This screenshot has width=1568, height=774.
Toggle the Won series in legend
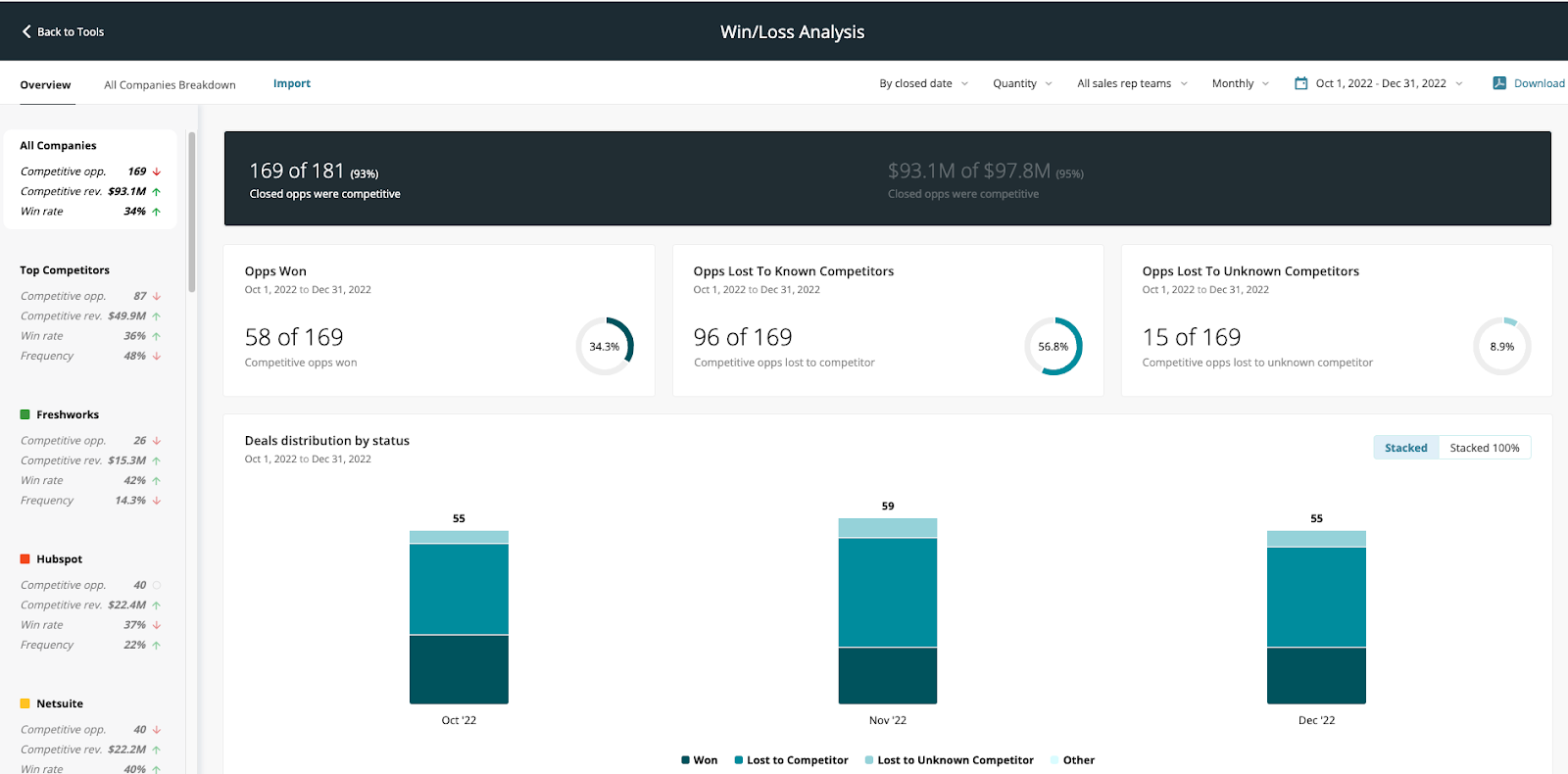point(700,760)
